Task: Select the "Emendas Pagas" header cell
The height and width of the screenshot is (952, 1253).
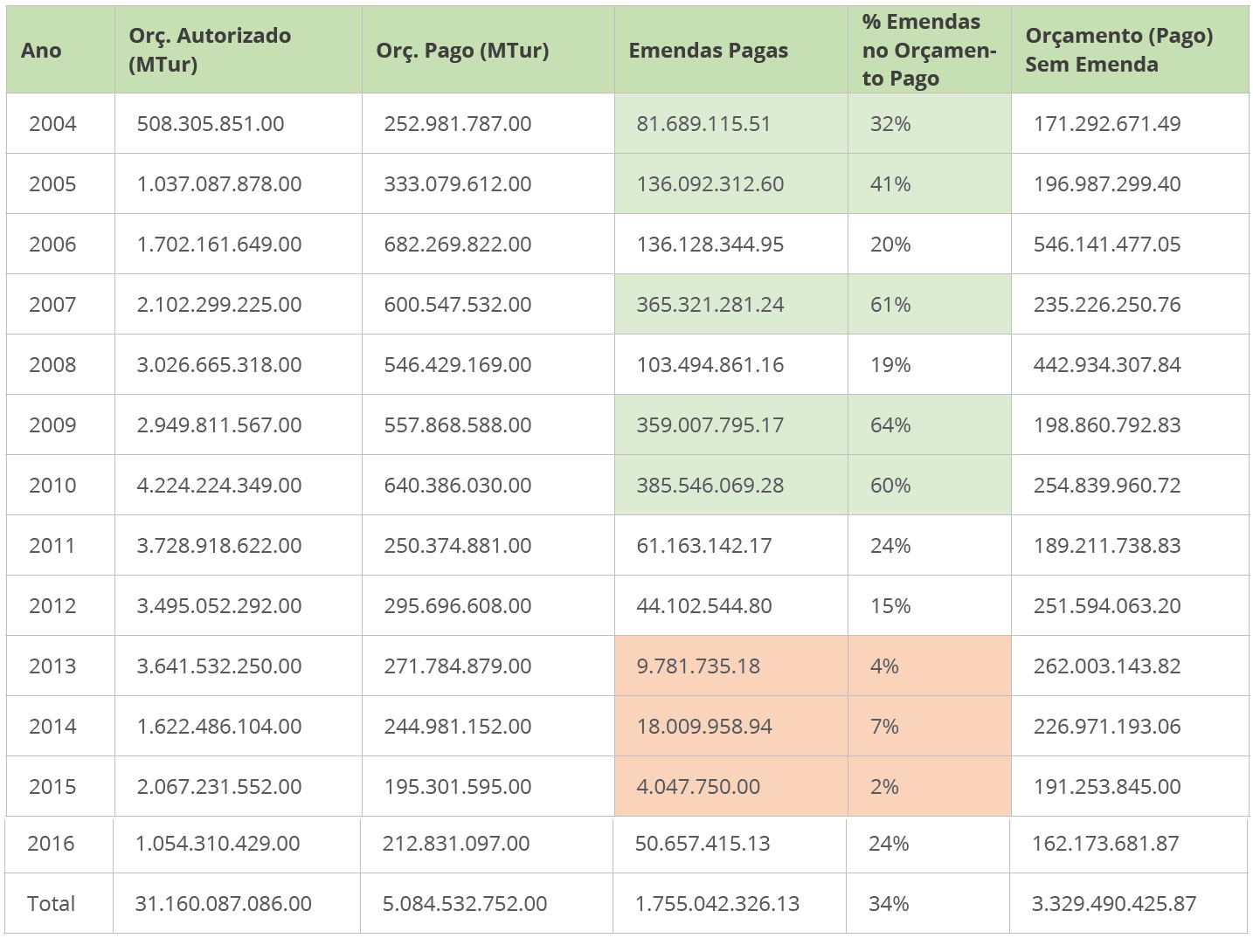Action: [x=708, y=51]
